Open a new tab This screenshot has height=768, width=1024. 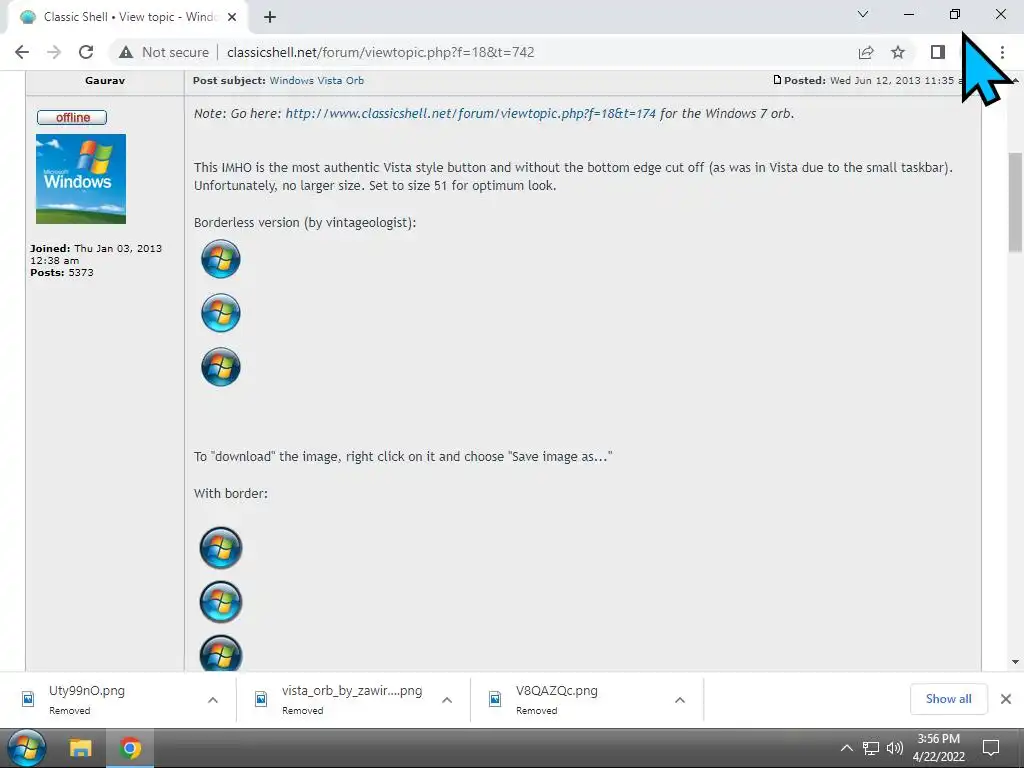[x=270, y=17]
